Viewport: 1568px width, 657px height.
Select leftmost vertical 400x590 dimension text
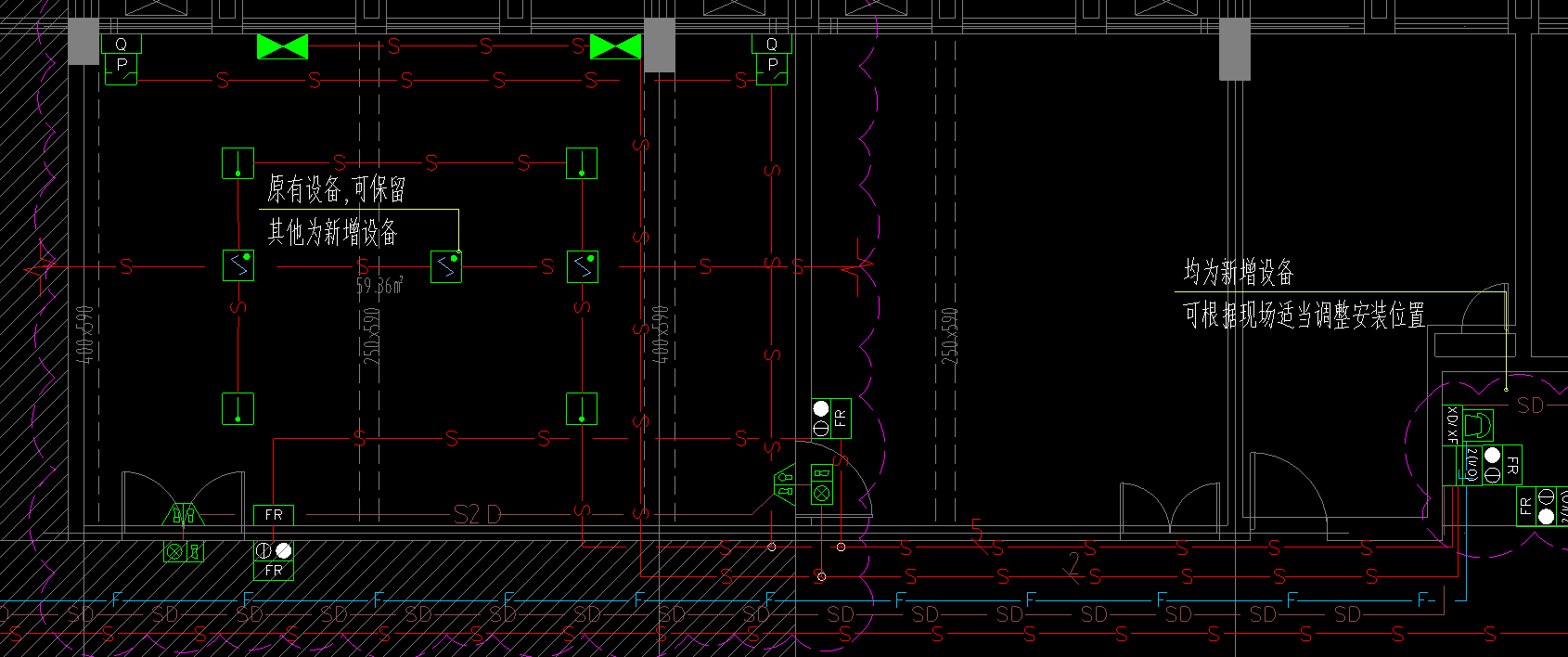84,335
